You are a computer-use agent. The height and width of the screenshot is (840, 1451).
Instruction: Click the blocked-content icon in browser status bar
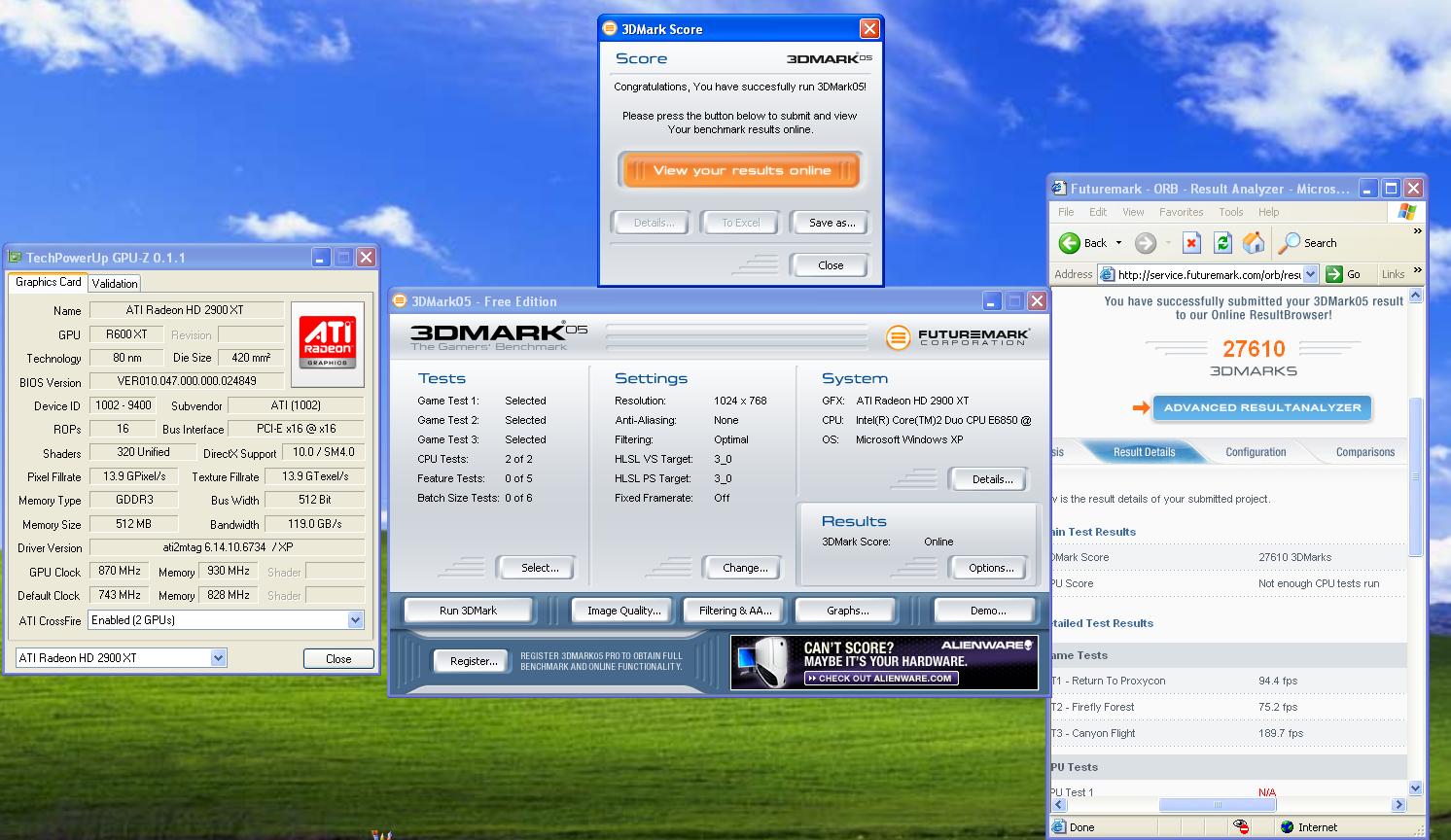coord(1241,827)
